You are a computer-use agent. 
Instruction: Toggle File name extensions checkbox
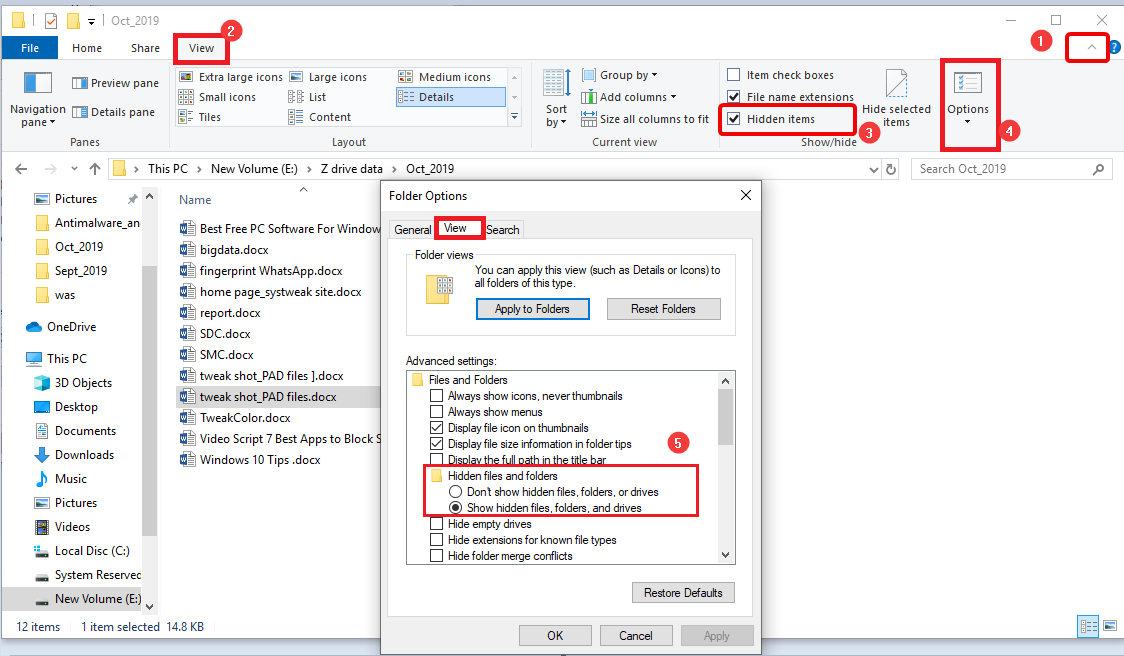[x=733, y=97]
